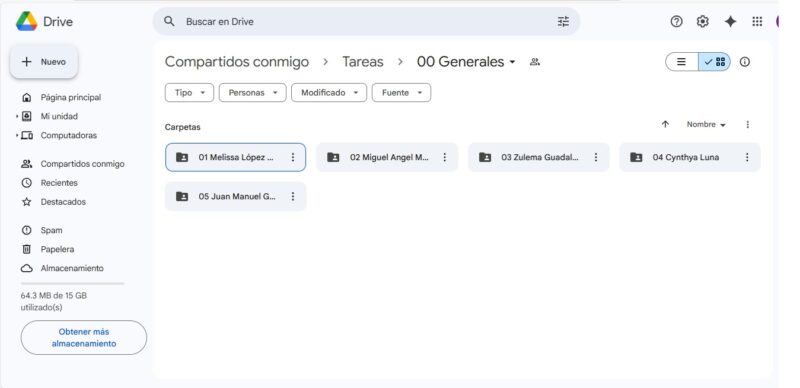Click the Nuevo button

[44, 62]
